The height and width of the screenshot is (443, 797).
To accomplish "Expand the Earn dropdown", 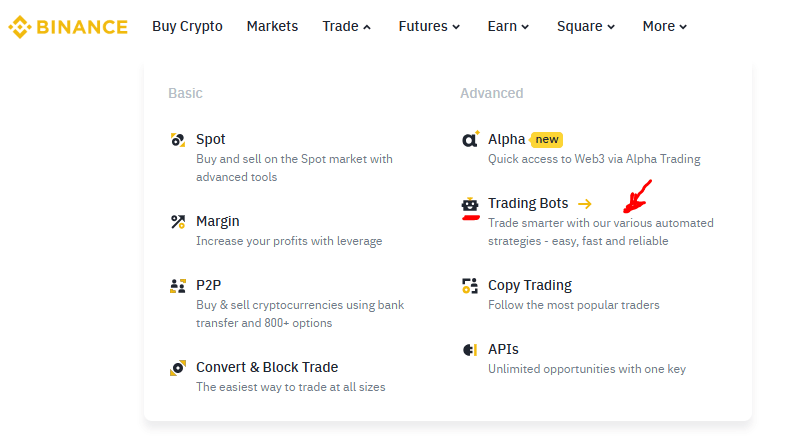I will (508, 27).
